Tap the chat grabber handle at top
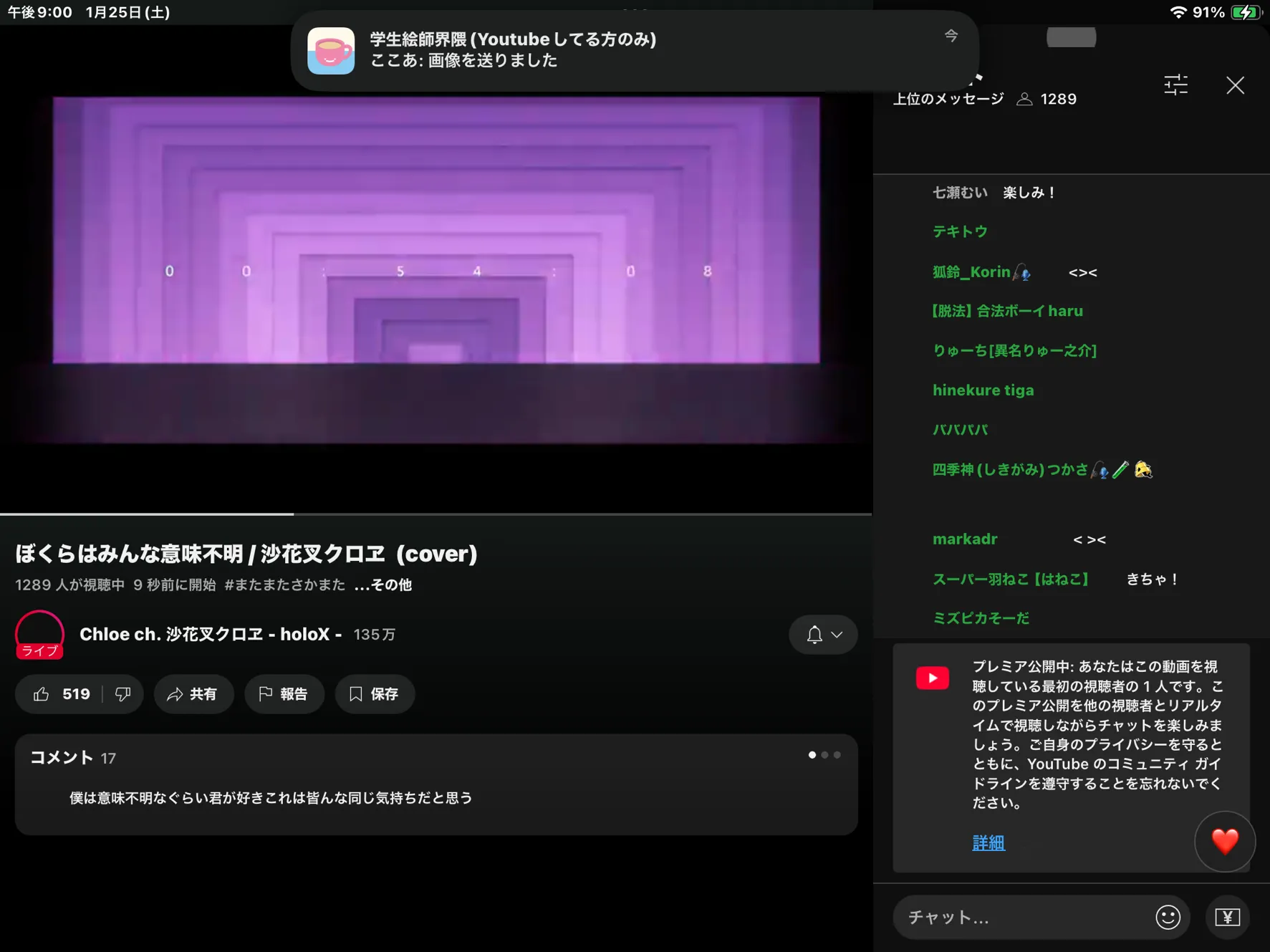Screen dimensions: 1270x952 (x=1071, y=37)
